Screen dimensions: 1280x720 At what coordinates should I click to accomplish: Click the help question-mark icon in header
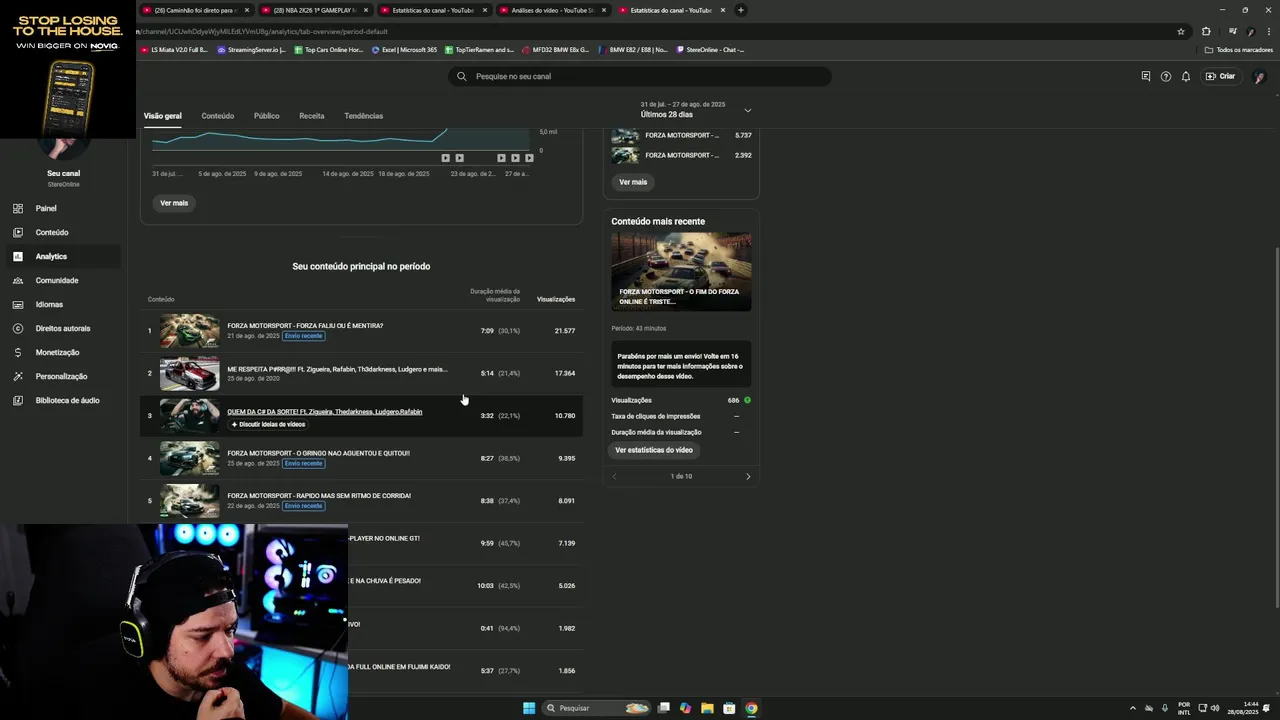pos(1166,76)
